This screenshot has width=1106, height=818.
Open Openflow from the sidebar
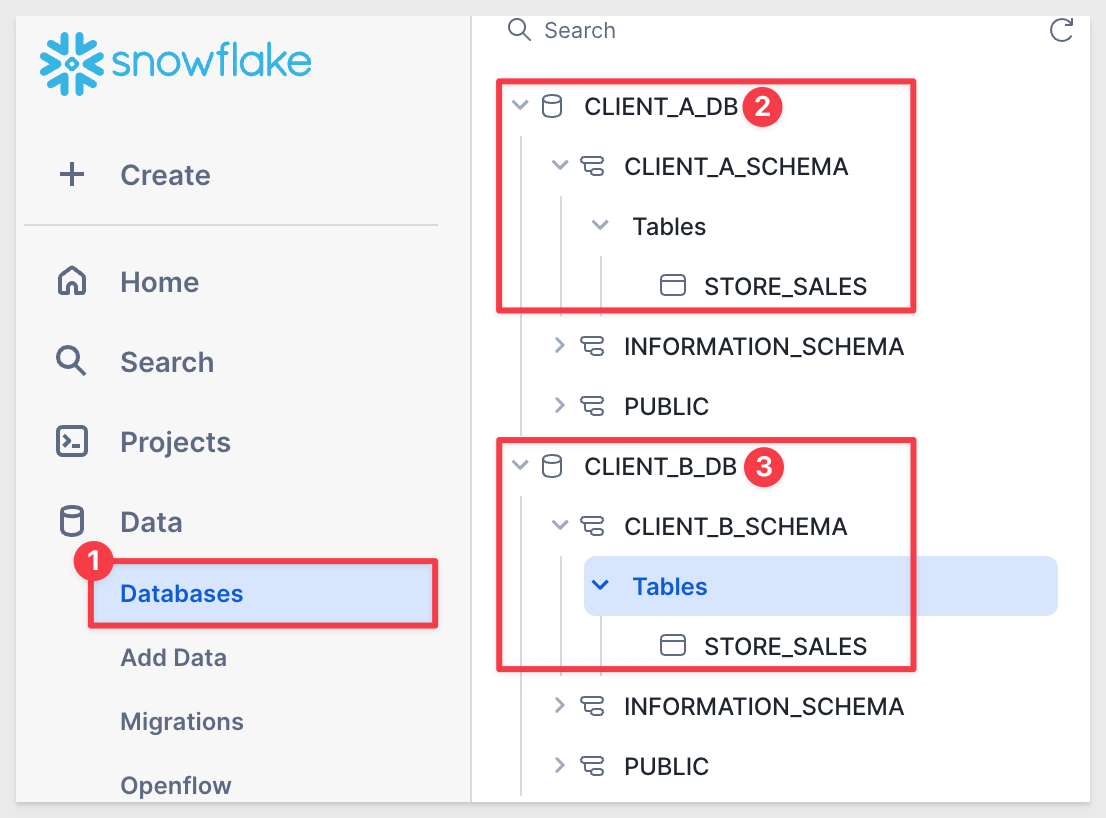(x=176, y=785)
